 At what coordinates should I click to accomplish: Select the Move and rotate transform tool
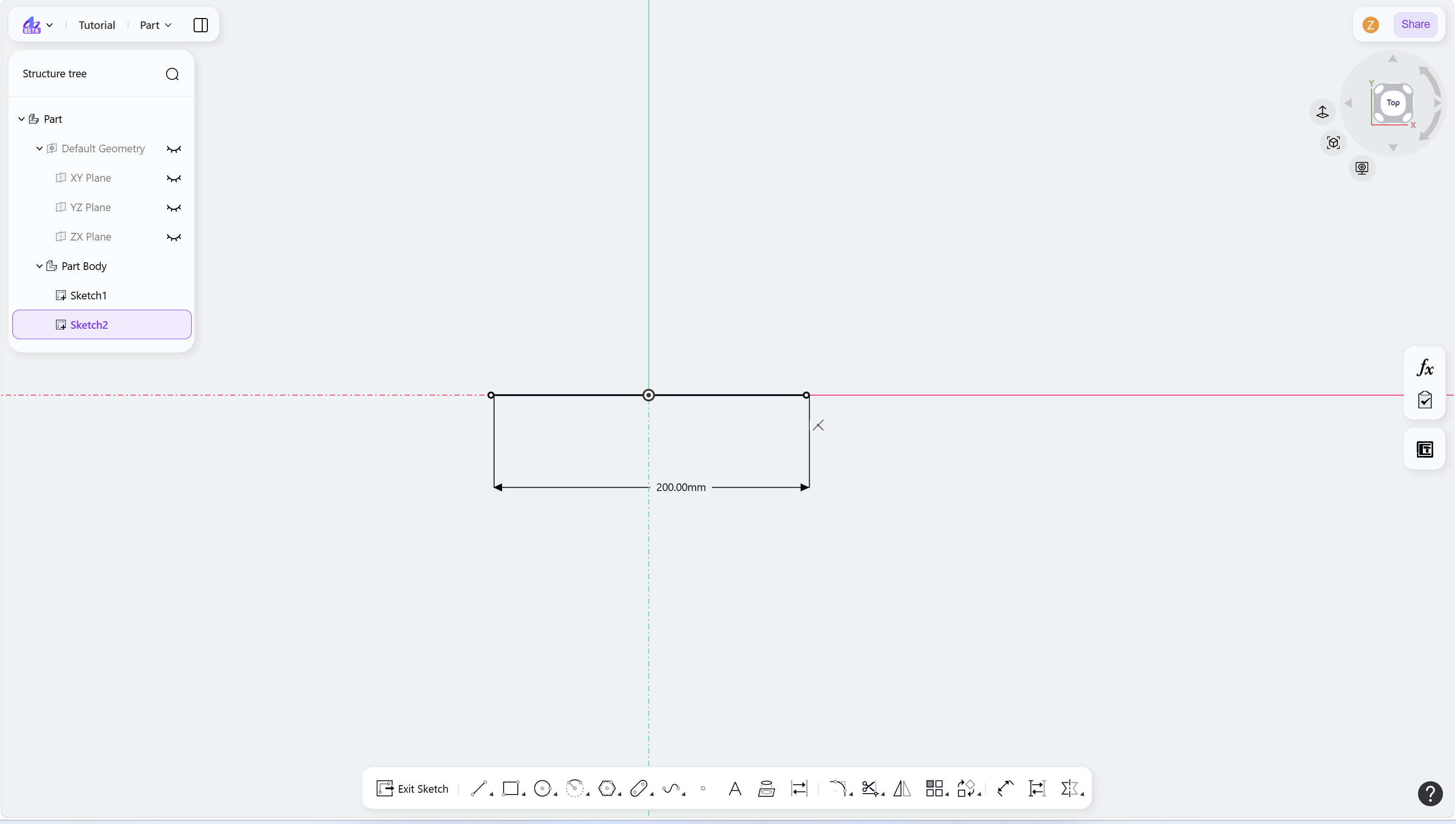[x=966, y=788]
